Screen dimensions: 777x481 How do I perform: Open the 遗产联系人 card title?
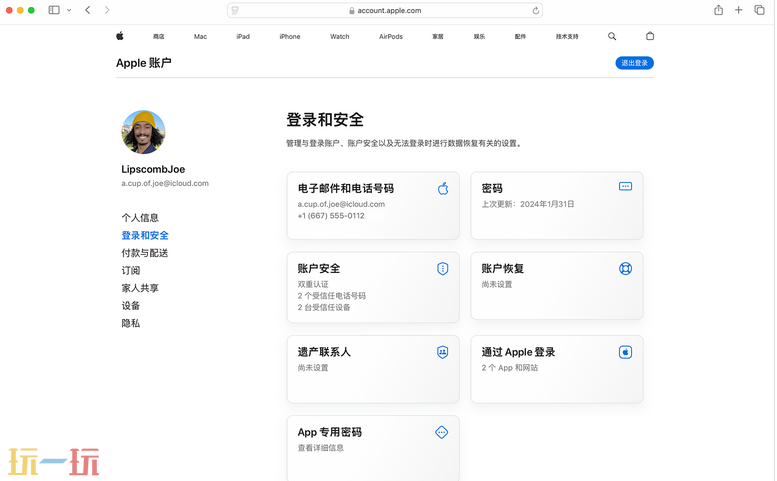(324, 352)
